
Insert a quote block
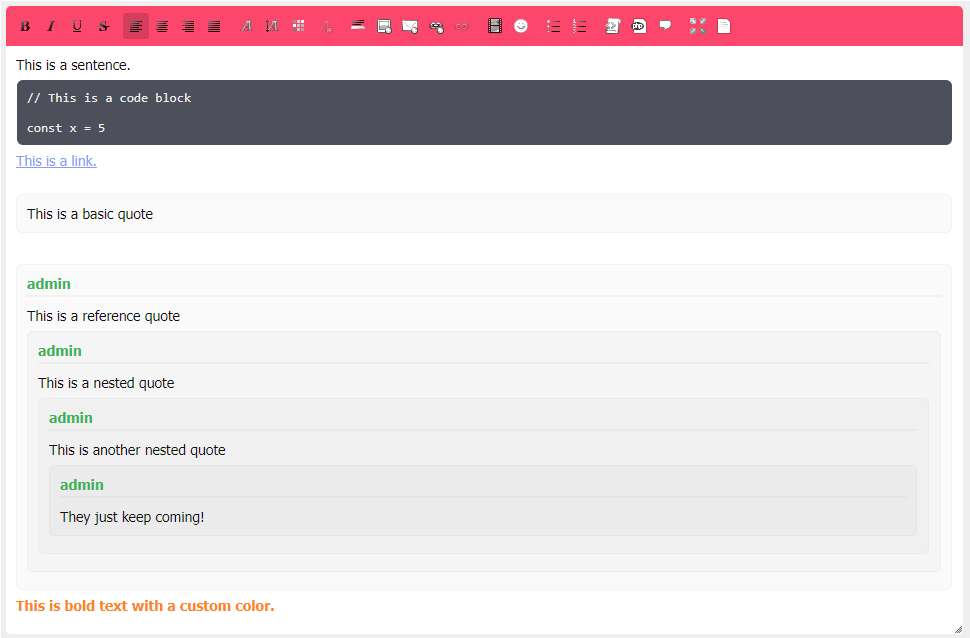click(x=665, y=26)
